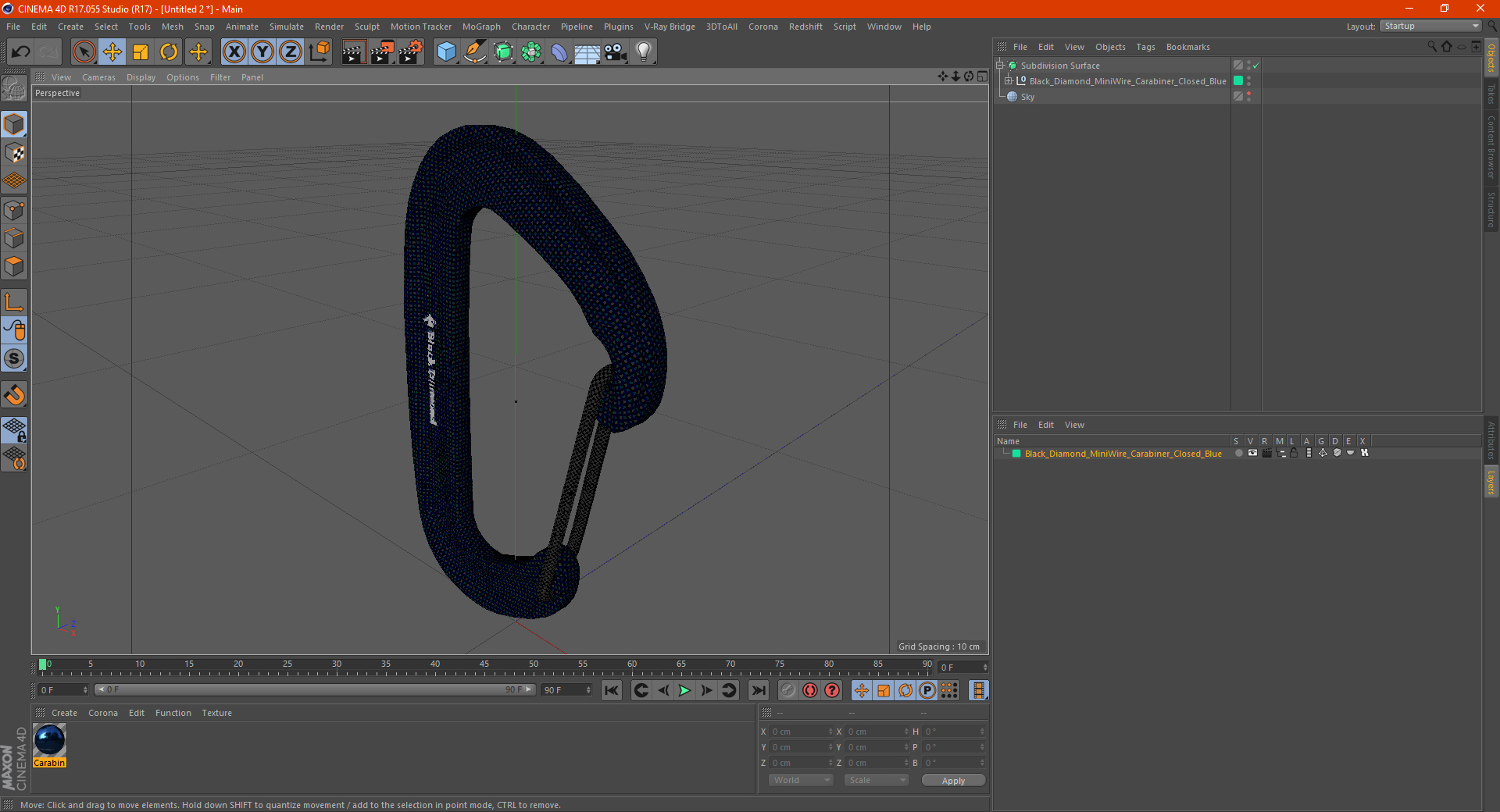Image resolution: width=1500 pixels, height=812 pixels.
Task: Open viewport Cameras menu
Action: tap(98, 77)
